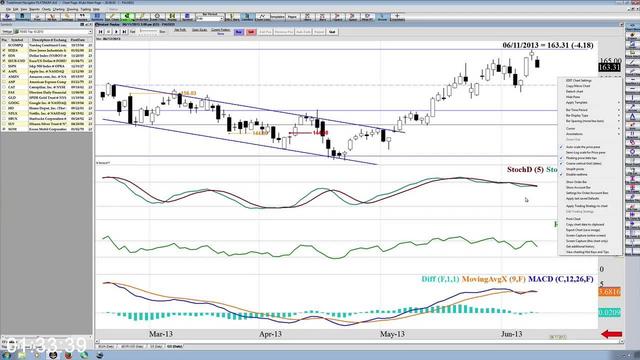Image resolution: width=640 pixels, height=360 pixels.
Task: Step replay back one bar
Action: point(109,31)
